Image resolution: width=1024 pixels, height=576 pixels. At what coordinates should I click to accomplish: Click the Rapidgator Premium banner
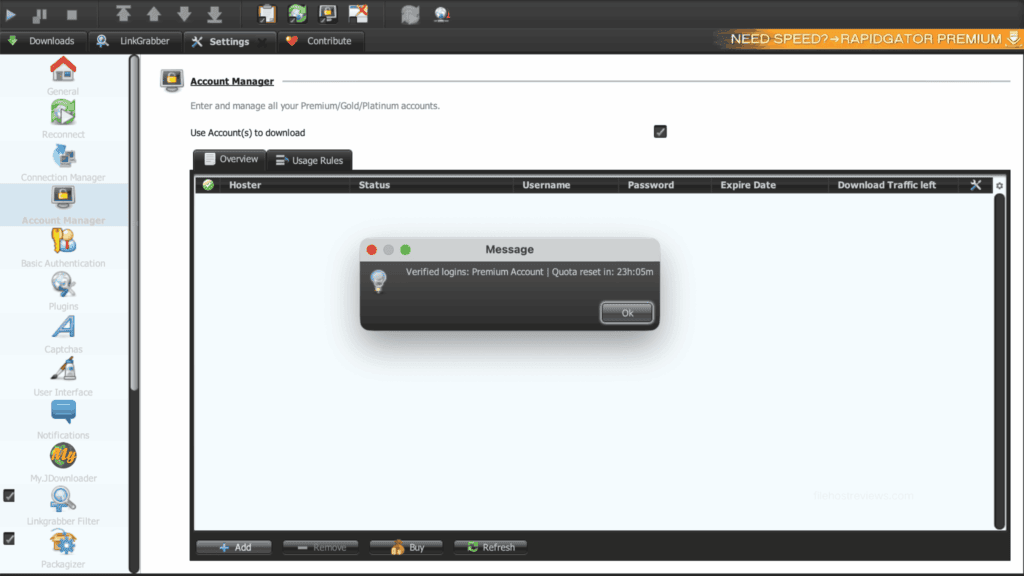coord(871,39)
